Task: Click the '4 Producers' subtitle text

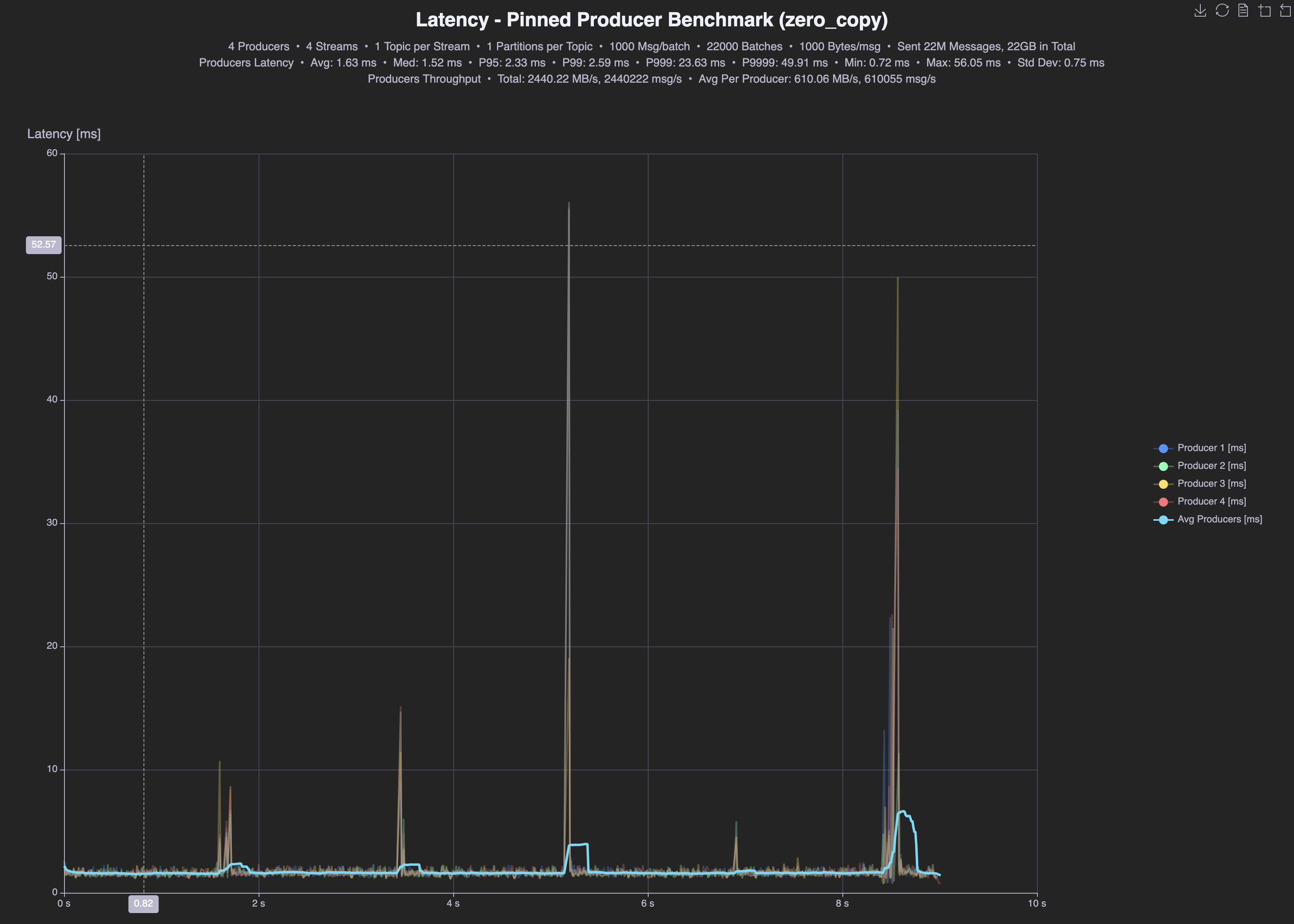Action: click(258, 47)
